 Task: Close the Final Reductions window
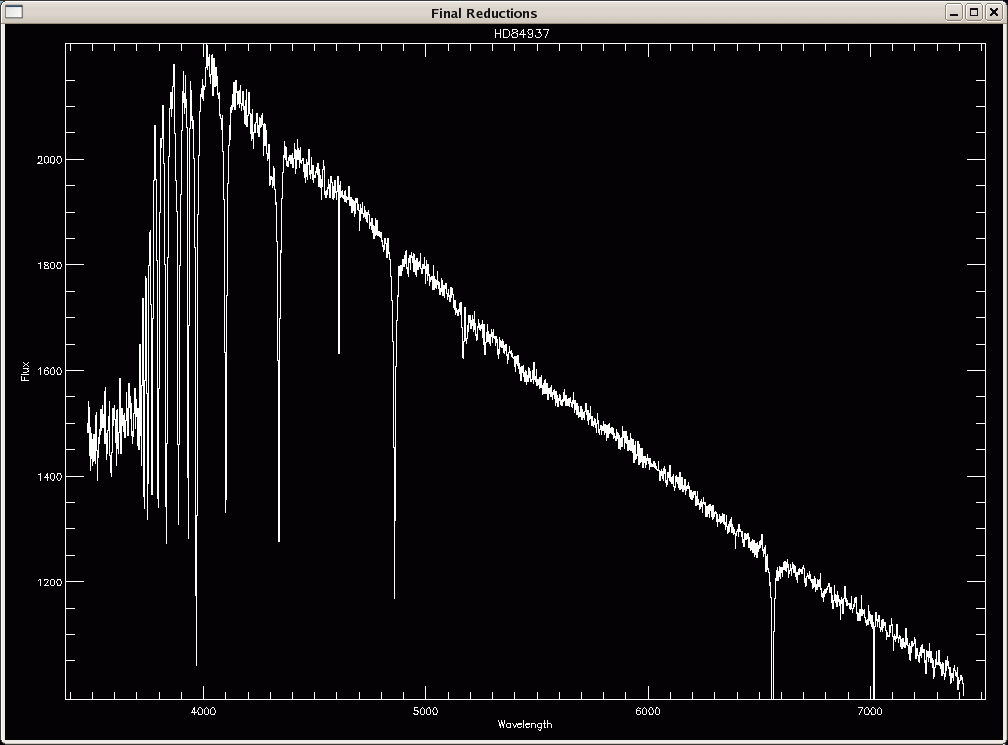click(992, 12)
